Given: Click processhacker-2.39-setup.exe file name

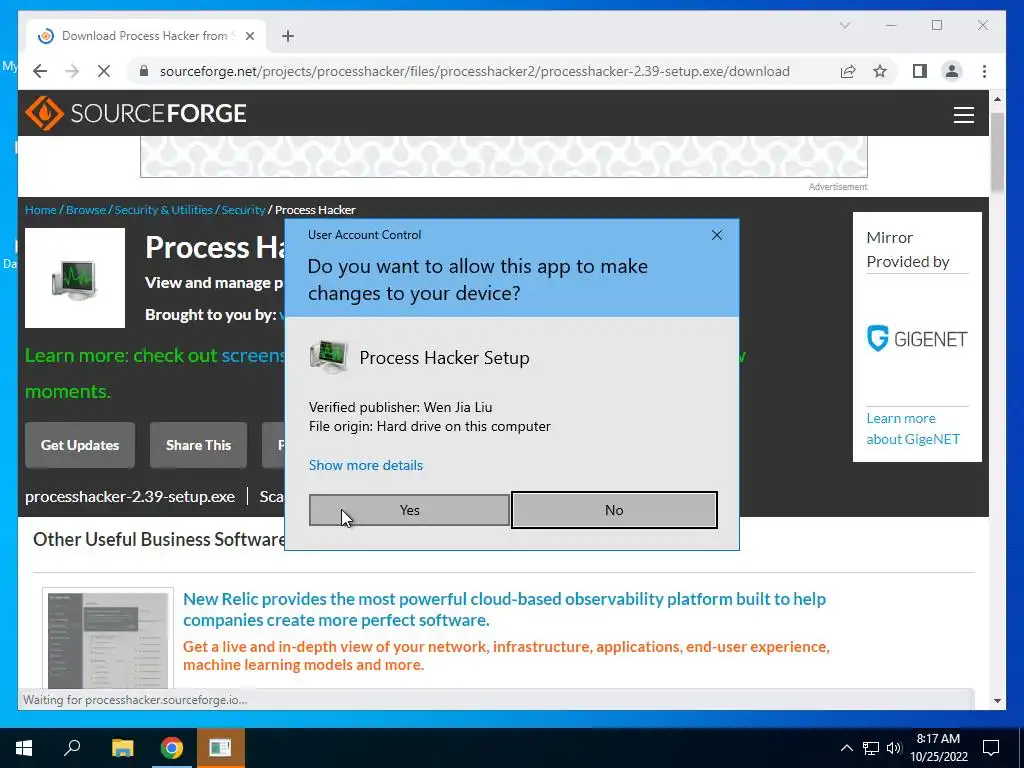Looking at the screenshot, I should pyautogui.click(x=130, y=496).
